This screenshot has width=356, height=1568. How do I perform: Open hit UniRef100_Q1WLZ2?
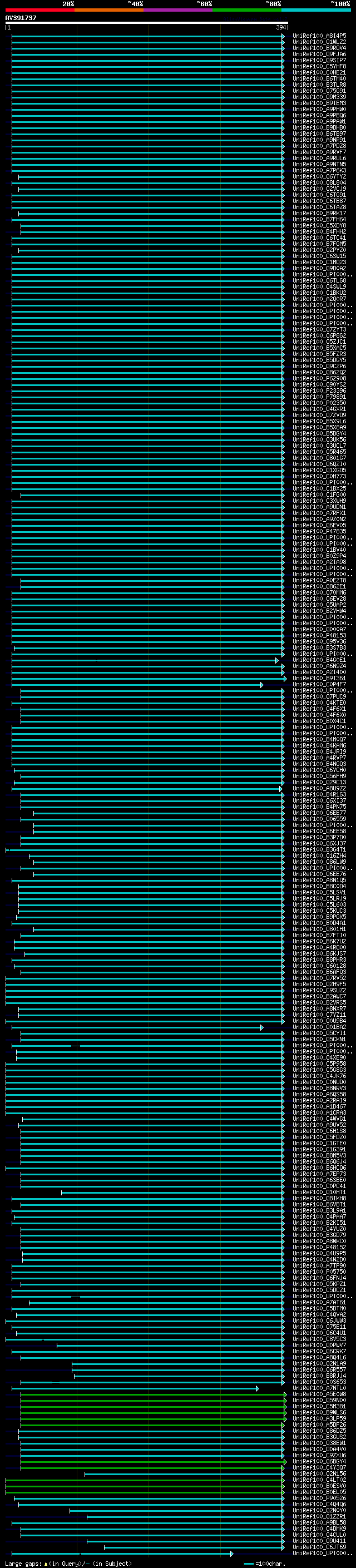319,42
